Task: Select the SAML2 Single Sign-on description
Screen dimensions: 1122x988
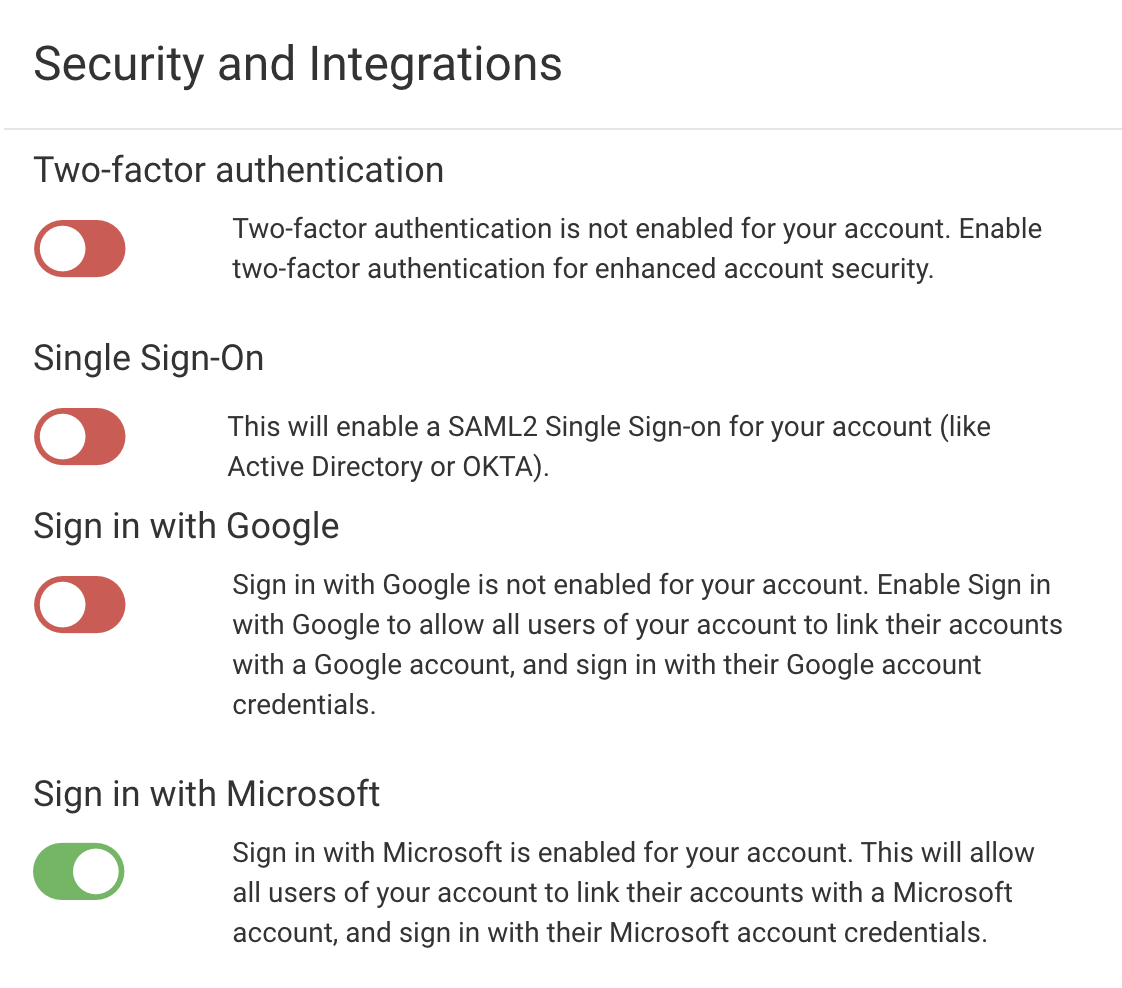Action: click(610, 446)
